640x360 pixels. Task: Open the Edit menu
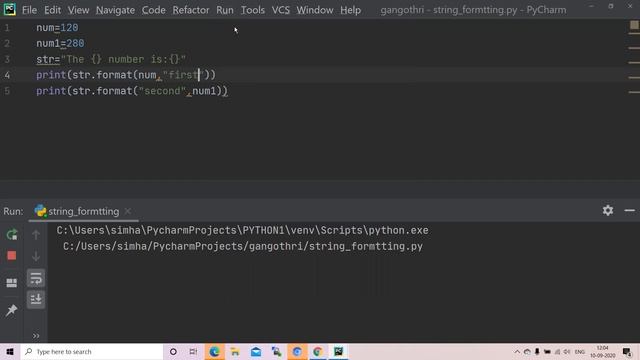coord(52,10)
